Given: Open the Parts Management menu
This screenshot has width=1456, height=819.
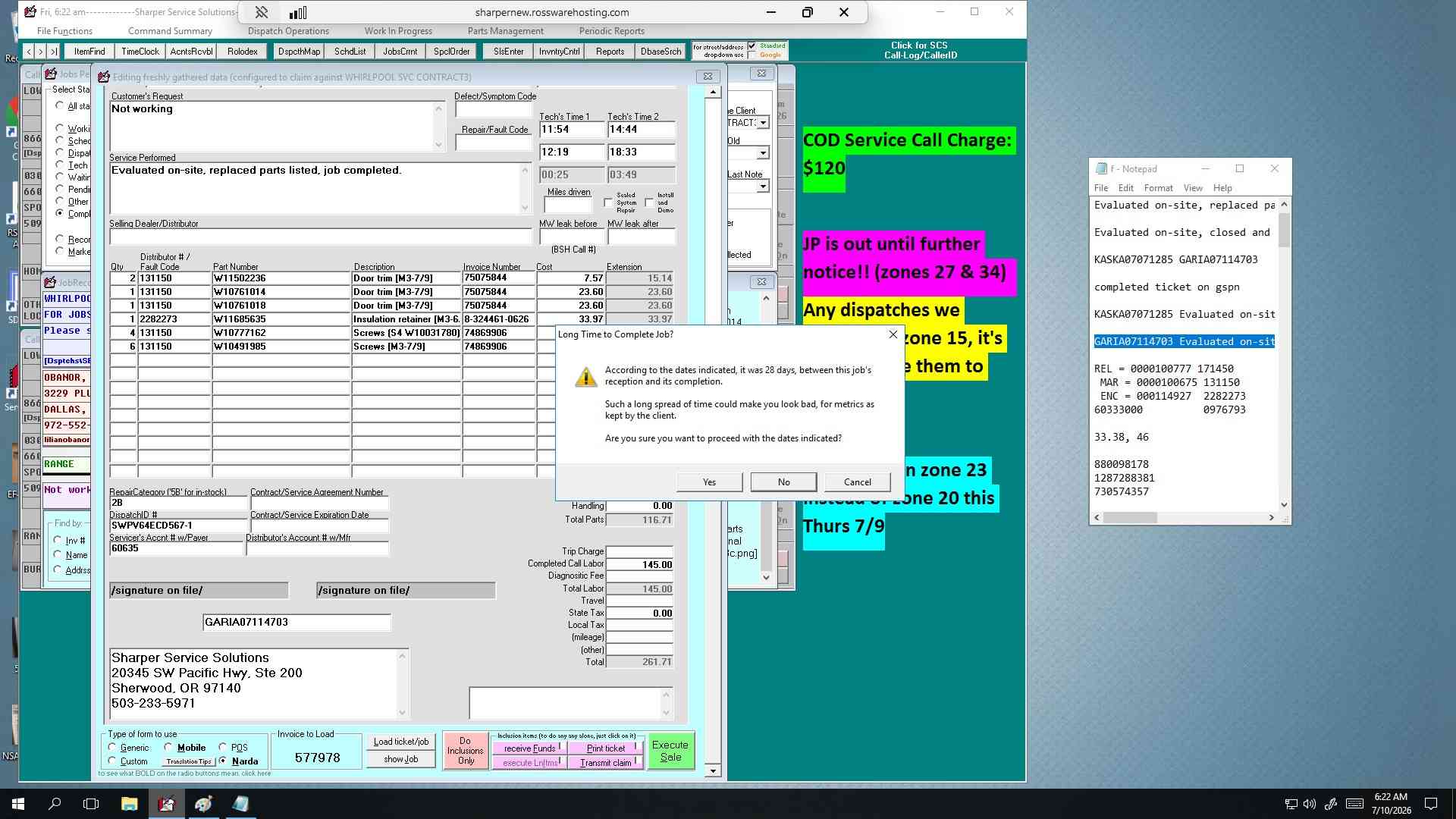Looking at the screenshot, I should point(505,31).
